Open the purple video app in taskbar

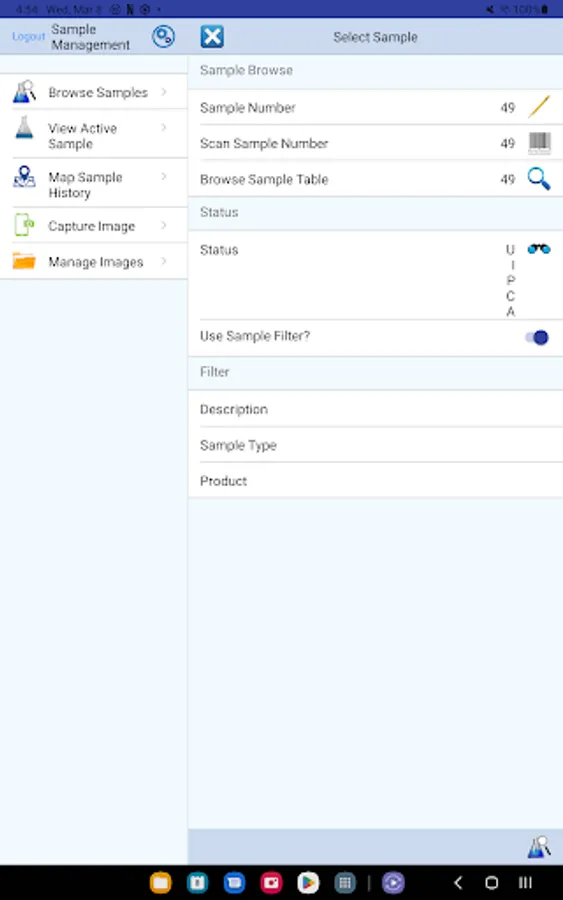[393, 883]
